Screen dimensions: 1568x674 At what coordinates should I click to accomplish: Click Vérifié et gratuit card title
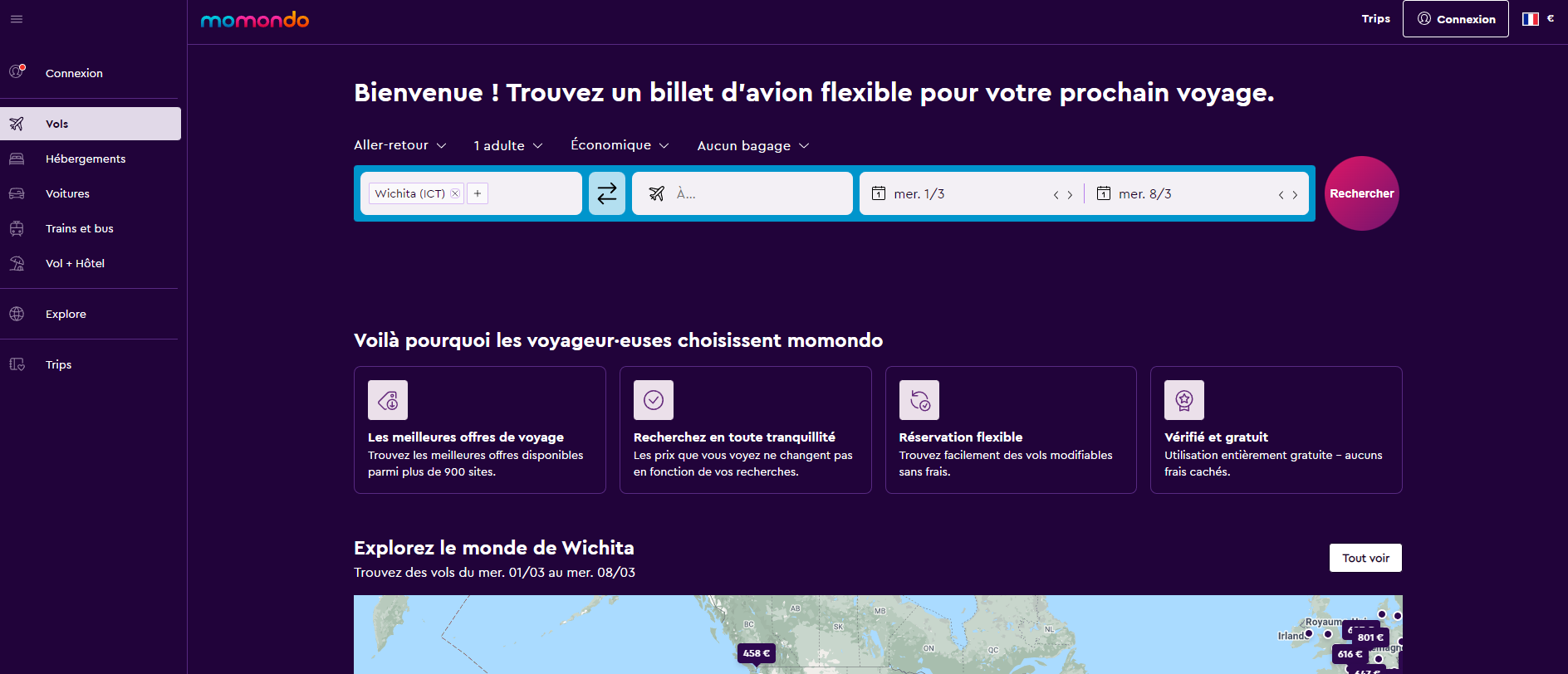point(1216,437)
